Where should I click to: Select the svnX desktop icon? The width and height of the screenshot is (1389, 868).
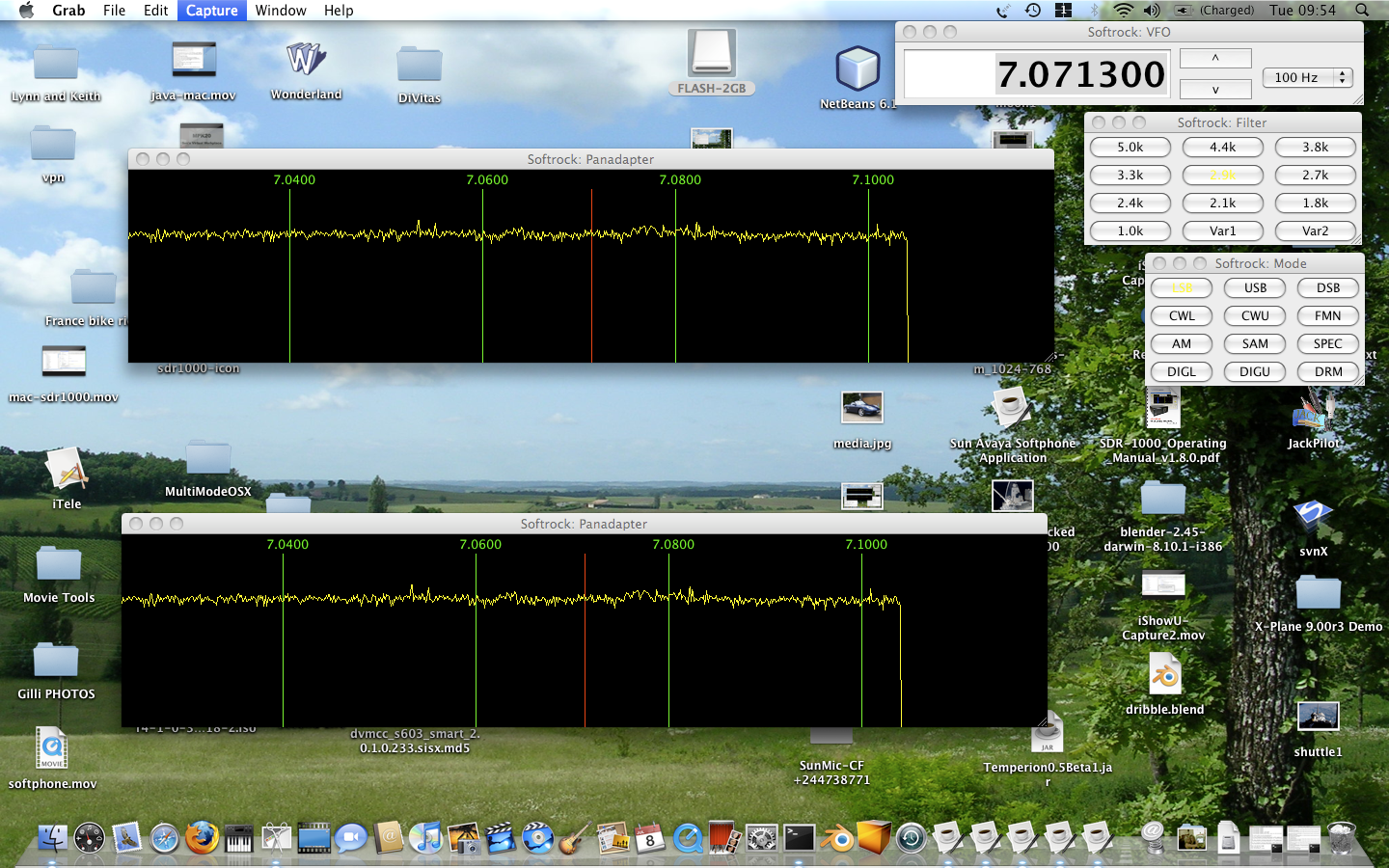click(x=1313, y=518)
